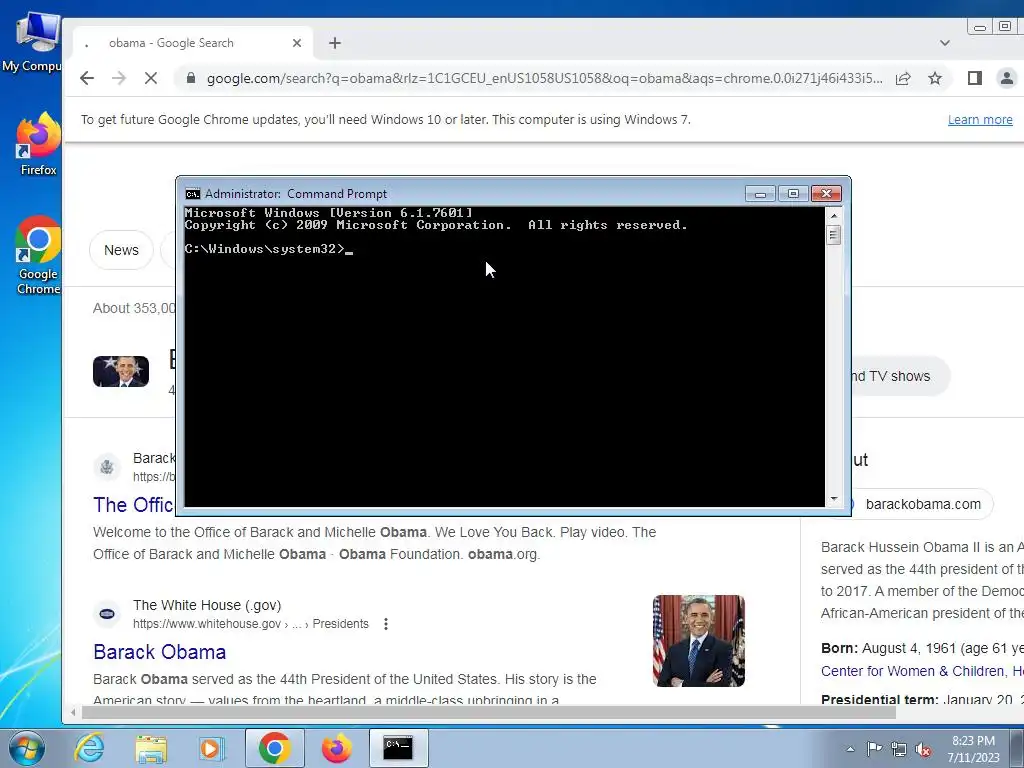Visit the barackobama.com chip link

(x=923, y=504)
